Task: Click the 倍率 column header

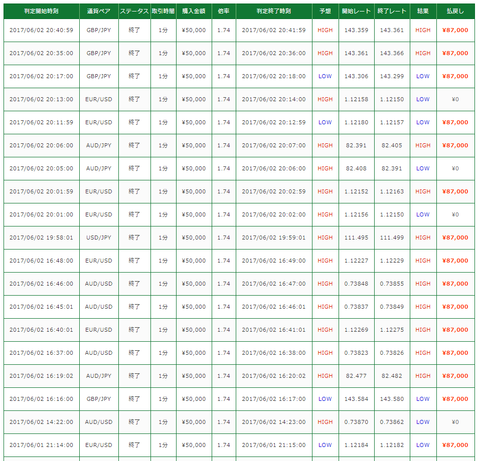Action: coord(224,11)
